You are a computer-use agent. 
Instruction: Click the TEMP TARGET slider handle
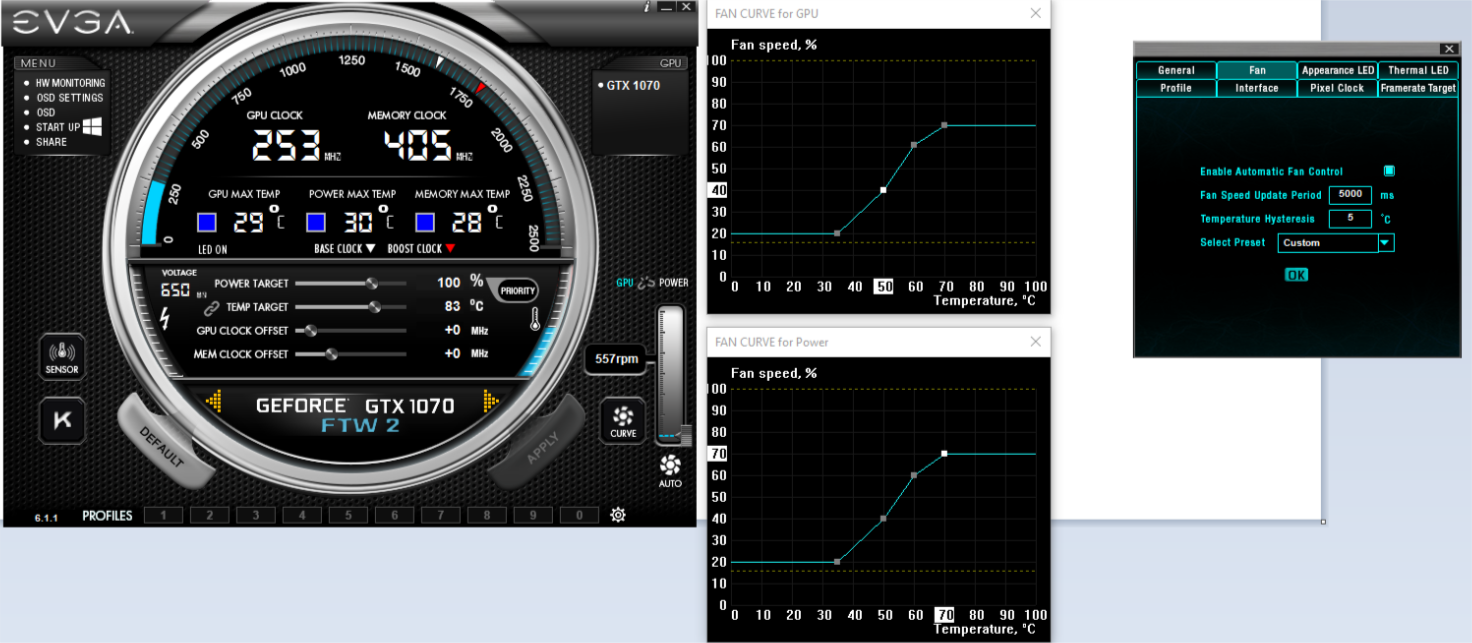pos(375,307)
